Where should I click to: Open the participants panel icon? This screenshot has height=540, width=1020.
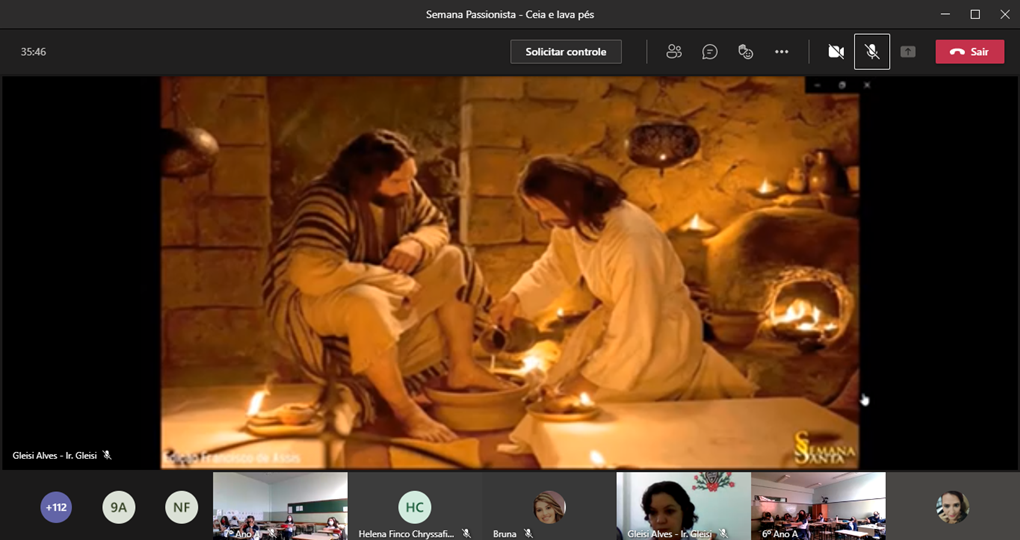tap(674, 52)
